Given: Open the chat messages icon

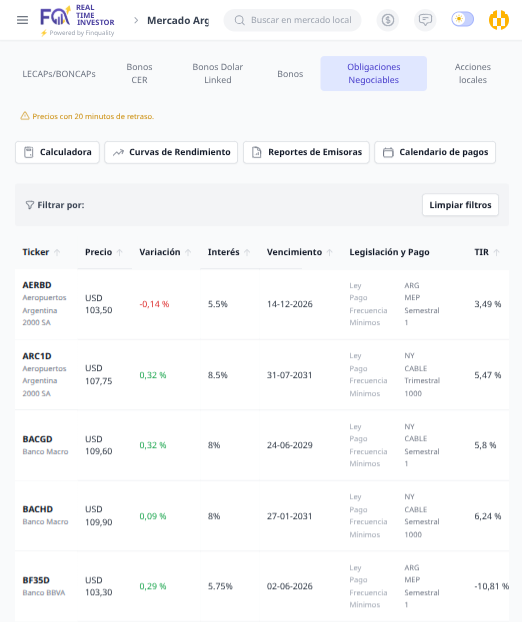Looking at the screenshot, I should 425,20.
